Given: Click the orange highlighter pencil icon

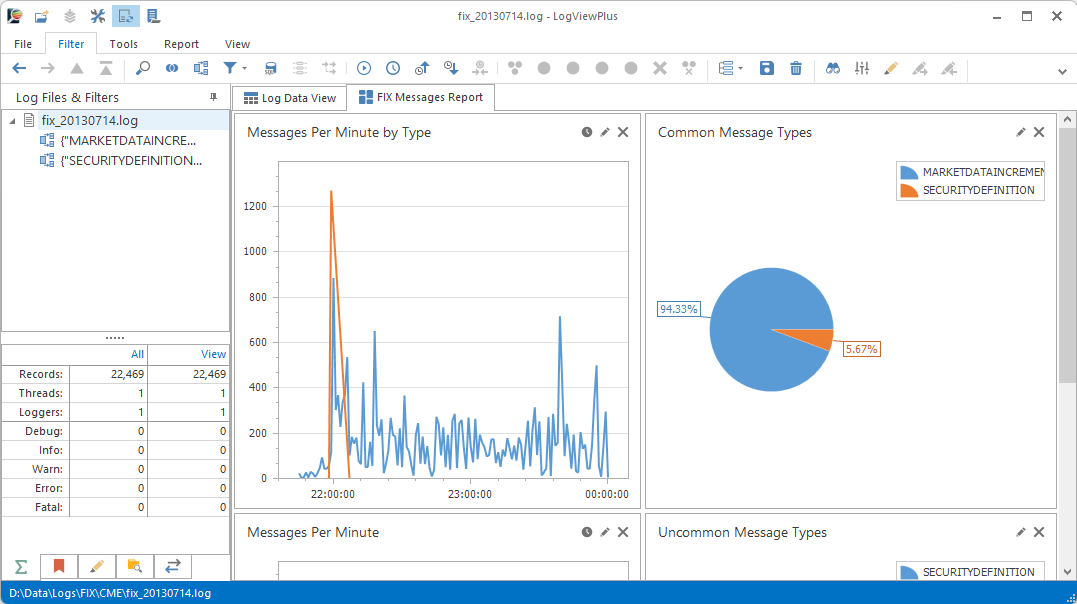Looking at the screenshot, I should tap(891, 68).
